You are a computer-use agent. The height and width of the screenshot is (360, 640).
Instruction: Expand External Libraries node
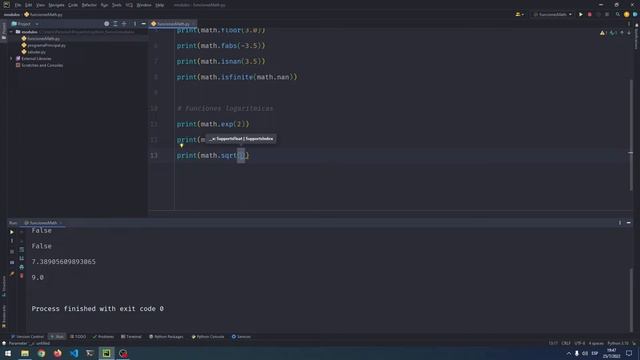point(11,58)
